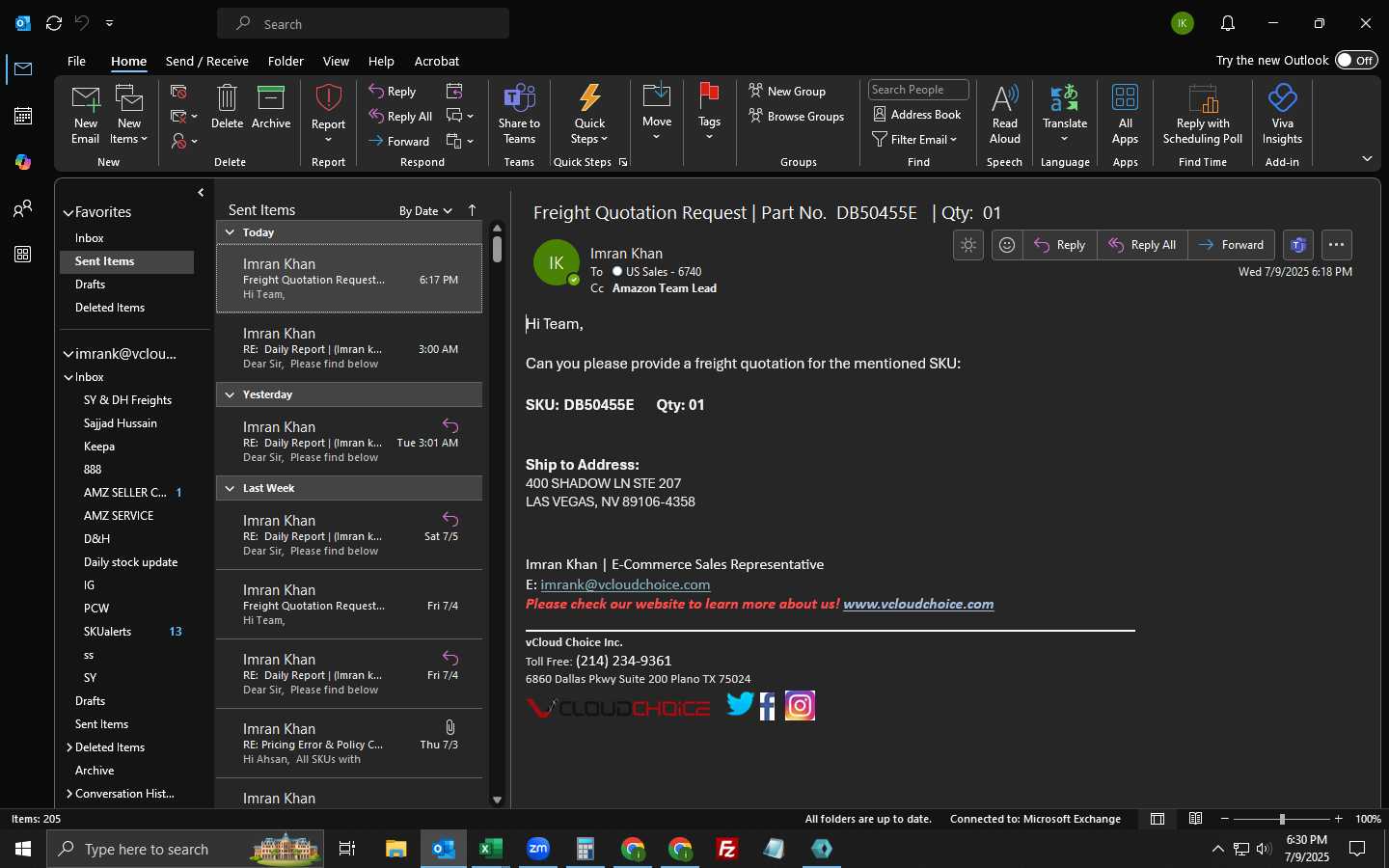Archive the selected email

pos(271,107)
